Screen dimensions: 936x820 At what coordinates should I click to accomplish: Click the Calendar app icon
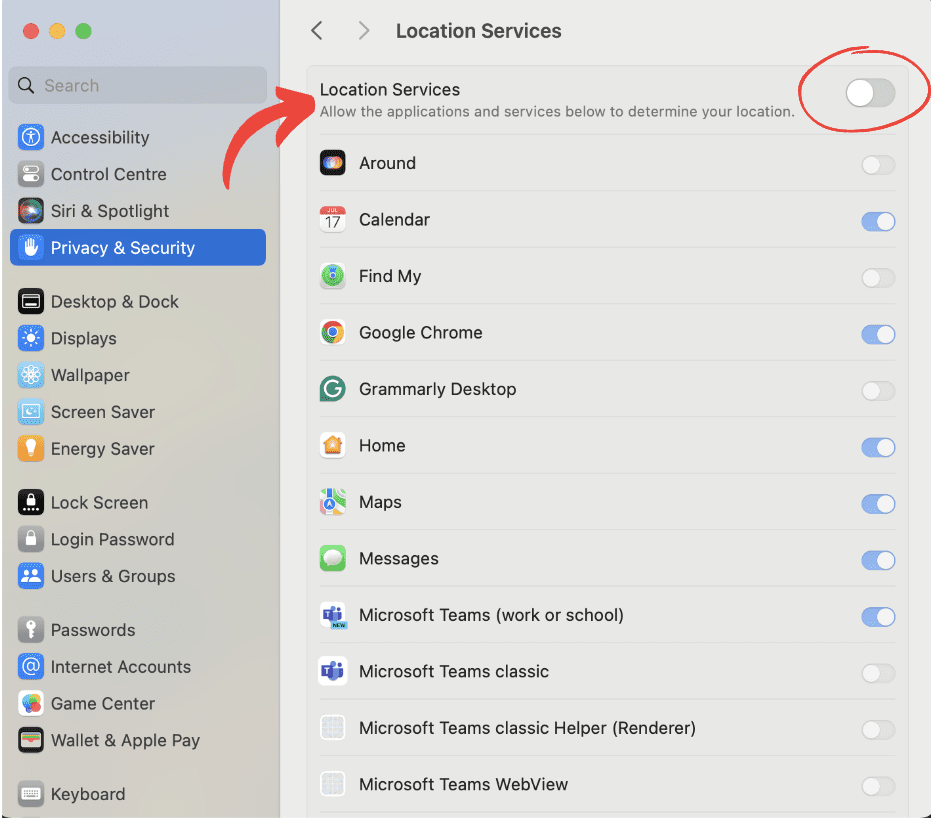tap(332, 220)
